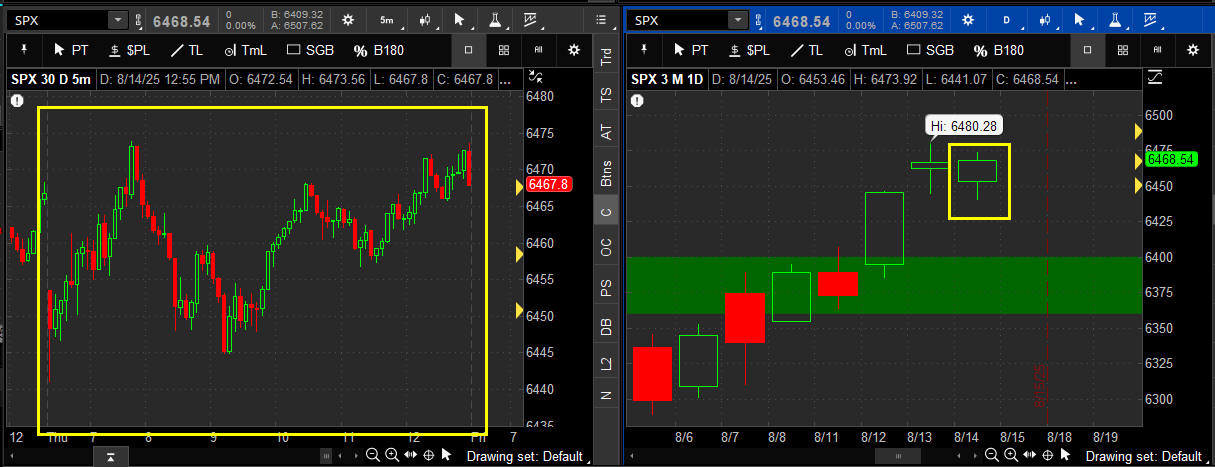
Task: Open the TS sidebar tab
Action: [x=604, y=94]
